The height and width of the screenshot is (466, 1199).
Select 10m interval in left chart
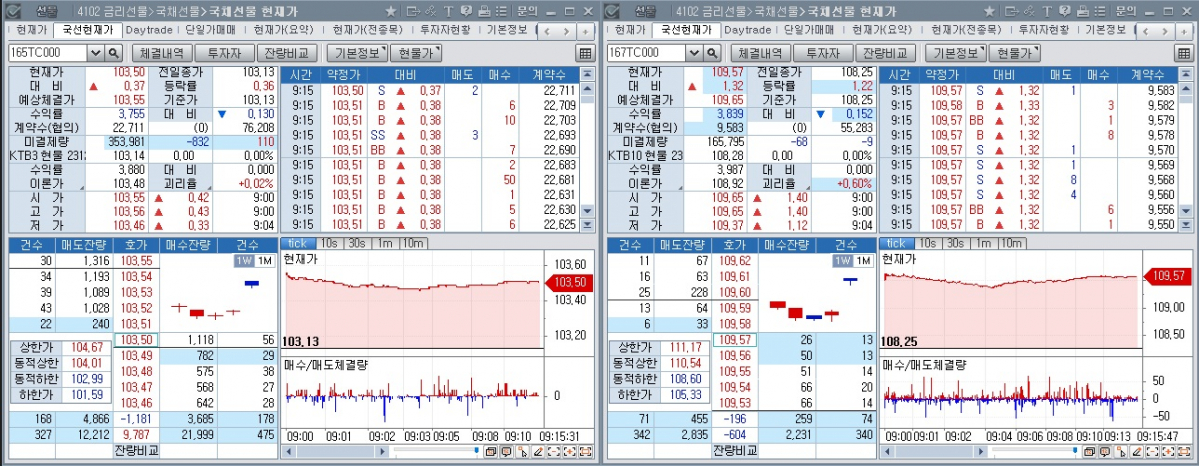pos(412,243)
